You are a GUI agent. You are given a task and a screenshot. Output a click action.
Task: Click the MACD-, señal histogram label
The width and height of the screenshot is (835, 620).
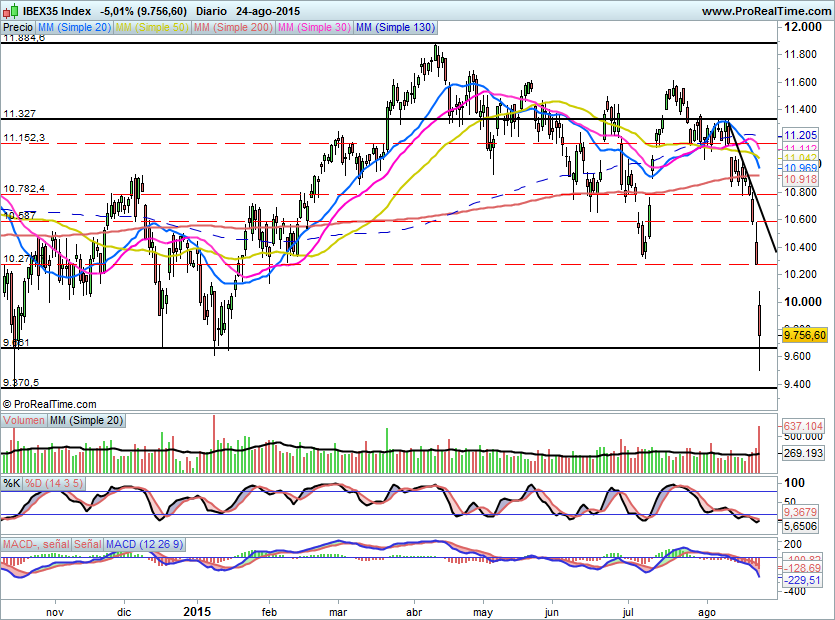click(x=36, y=544)
